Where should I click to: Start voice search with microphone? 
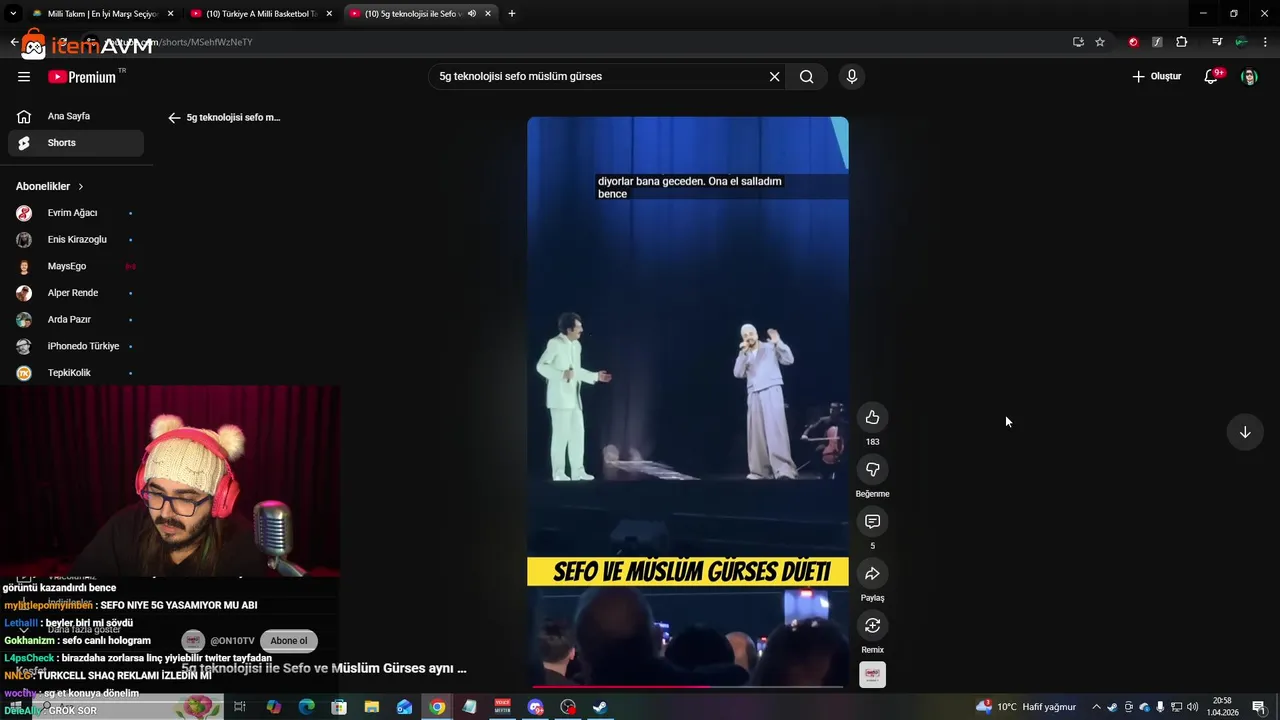point(852,77)
